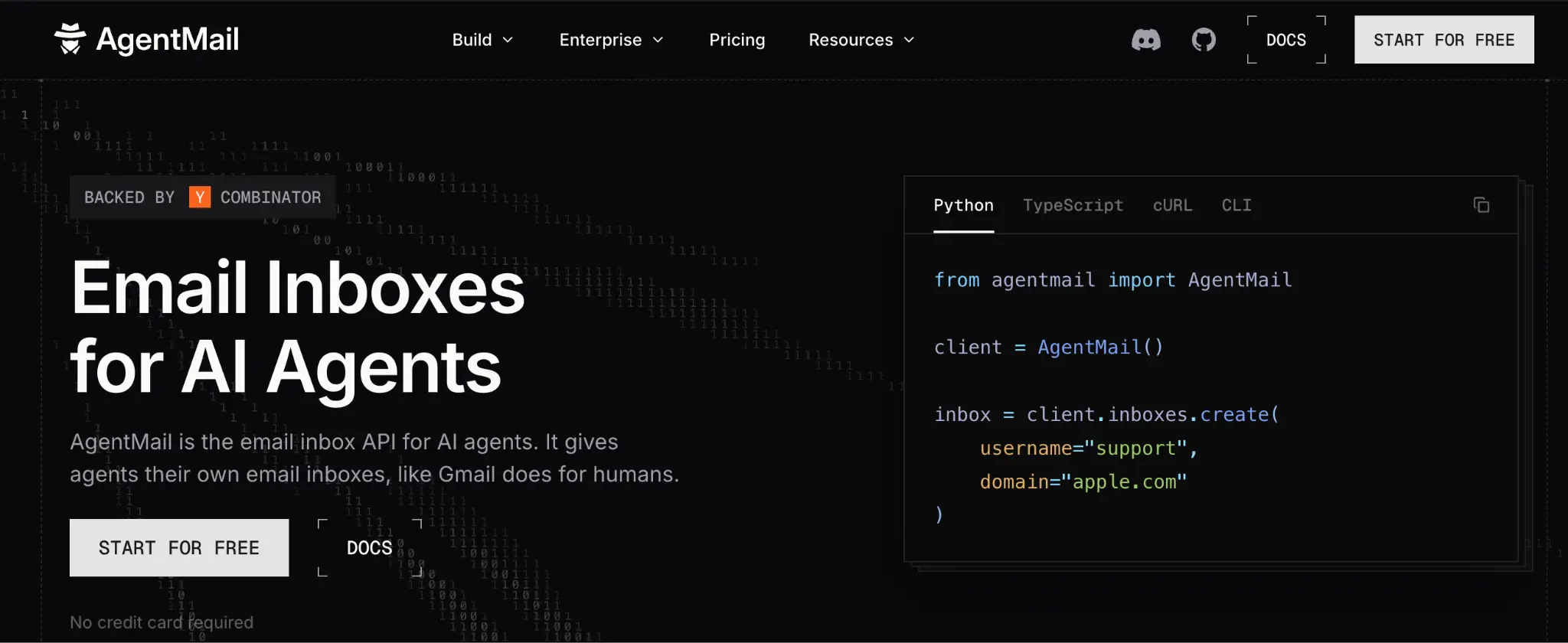Click the AgentMail brand name text
1568x643 pixels.
click(168, 39)
